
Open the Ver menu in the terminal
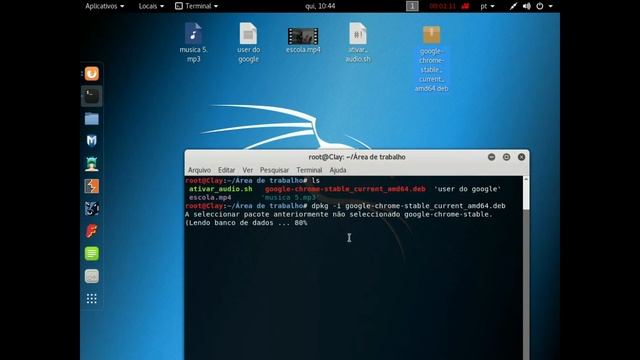point(247,170)
